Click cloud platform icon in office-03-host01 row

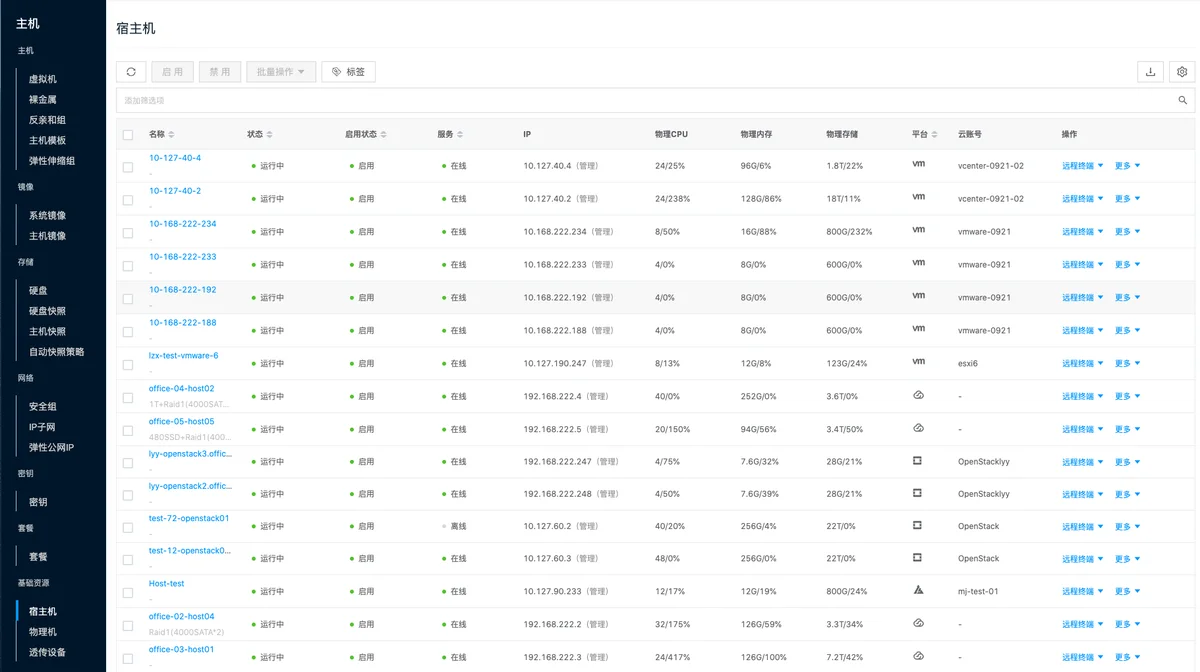[x=918, y=656]
